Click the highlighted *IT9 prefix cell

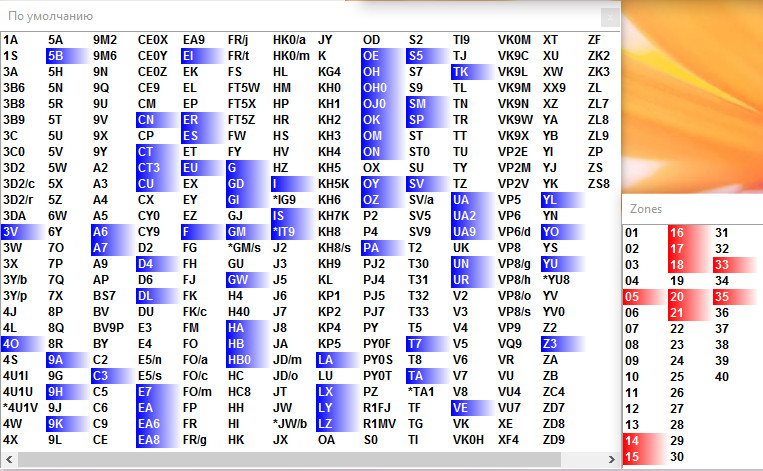285,231
